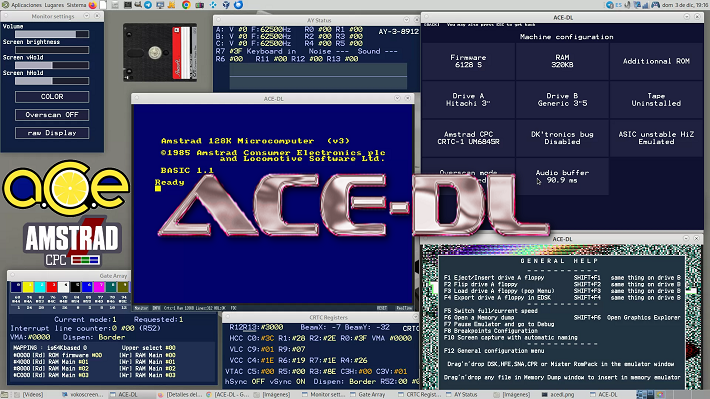This screenshot has width=710, height=399.
Task: Click the Screen brightness slider
Action: (x=52, y=50)
